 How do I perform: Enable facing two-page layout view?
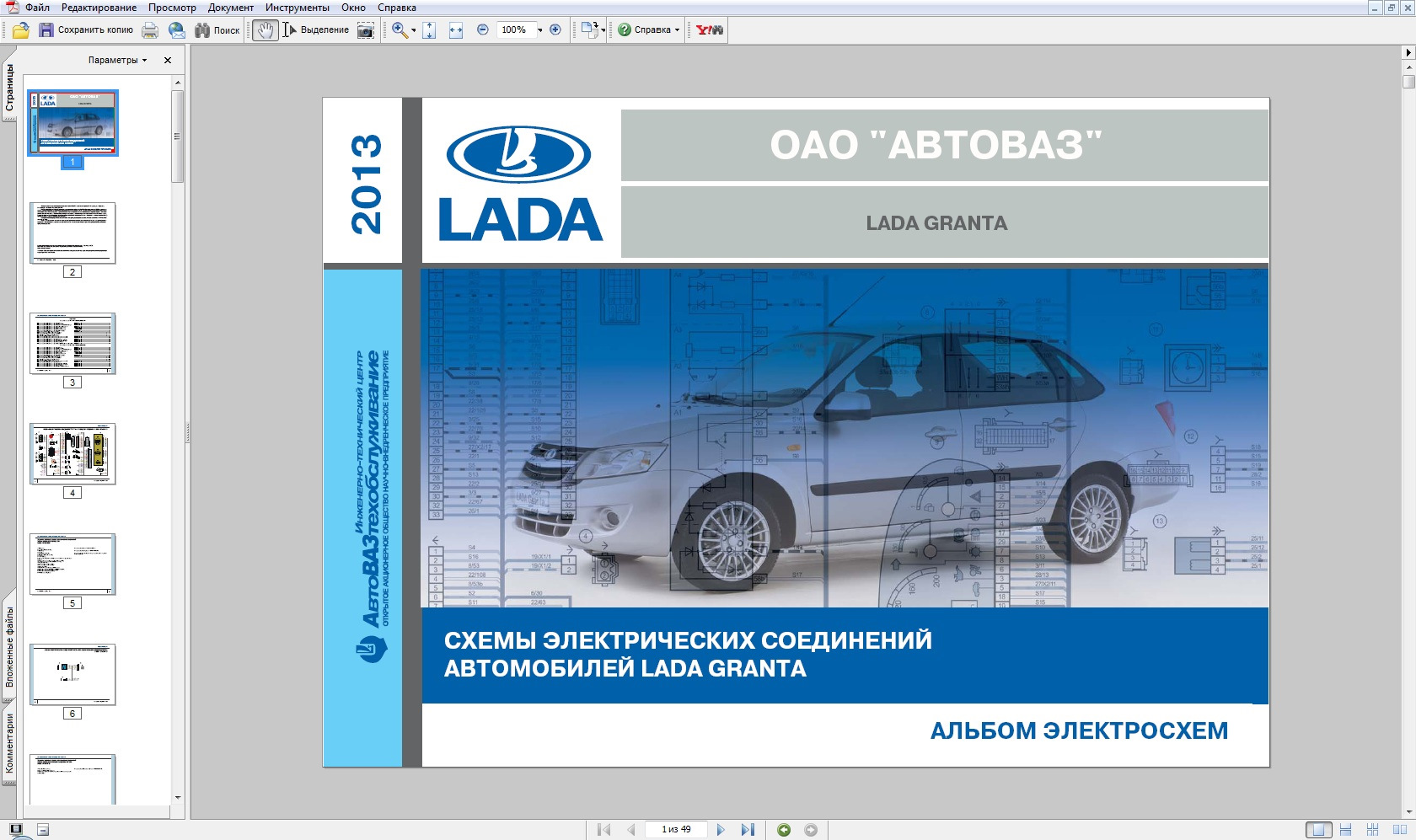click(x=1400, y=830)
